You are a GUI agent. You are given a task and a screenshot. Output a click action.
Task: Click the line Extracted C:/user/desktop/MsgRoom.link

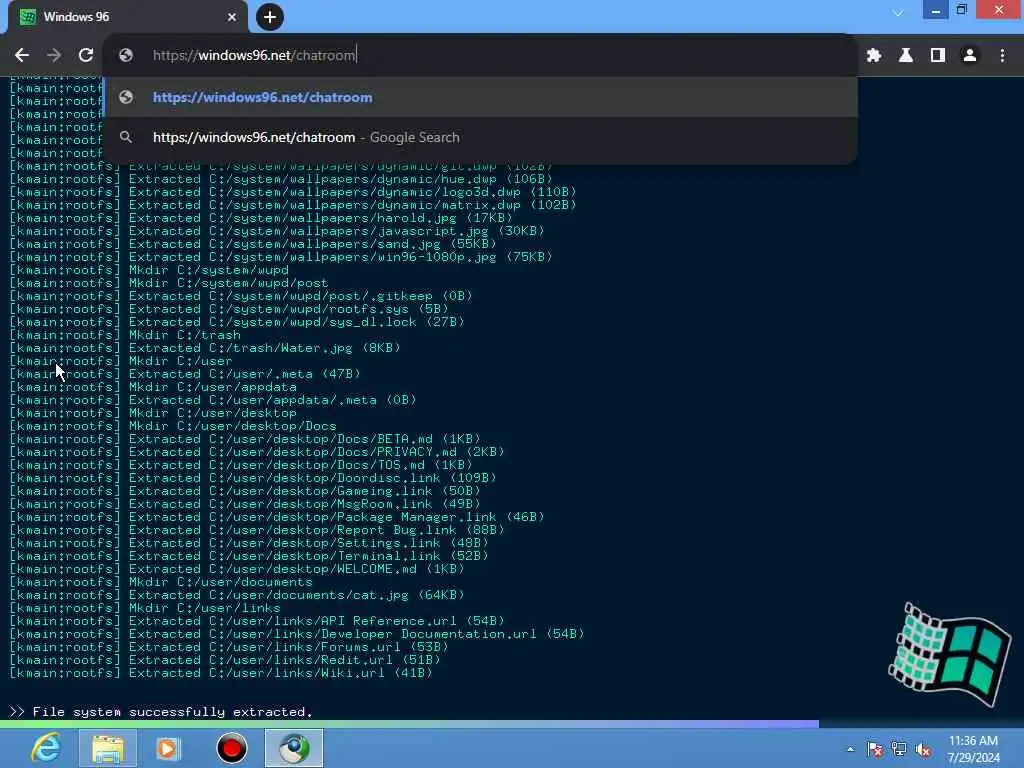(245, 504)
